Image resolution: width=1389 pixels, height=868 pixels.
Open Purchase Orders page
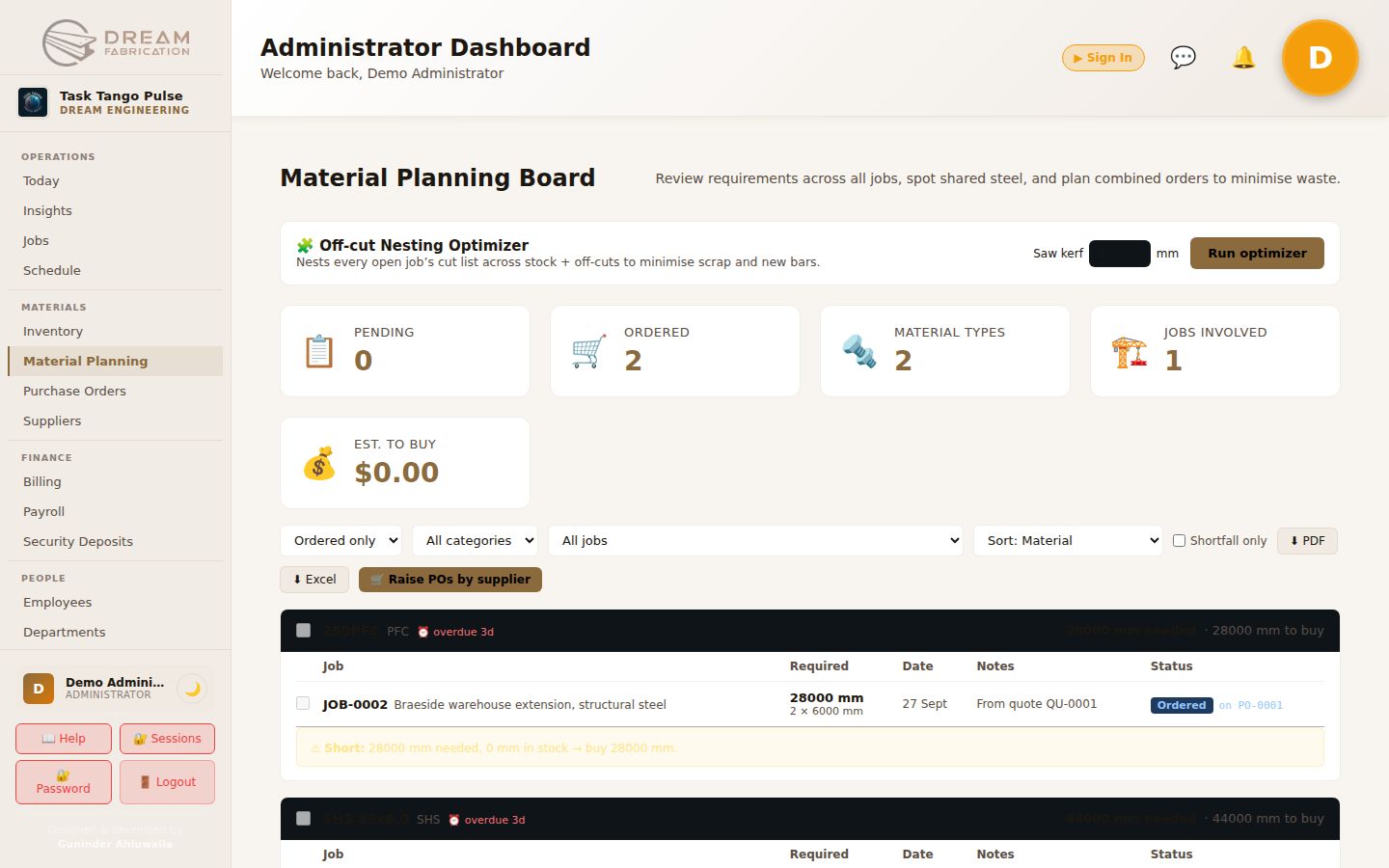click(x=115, y=392)
